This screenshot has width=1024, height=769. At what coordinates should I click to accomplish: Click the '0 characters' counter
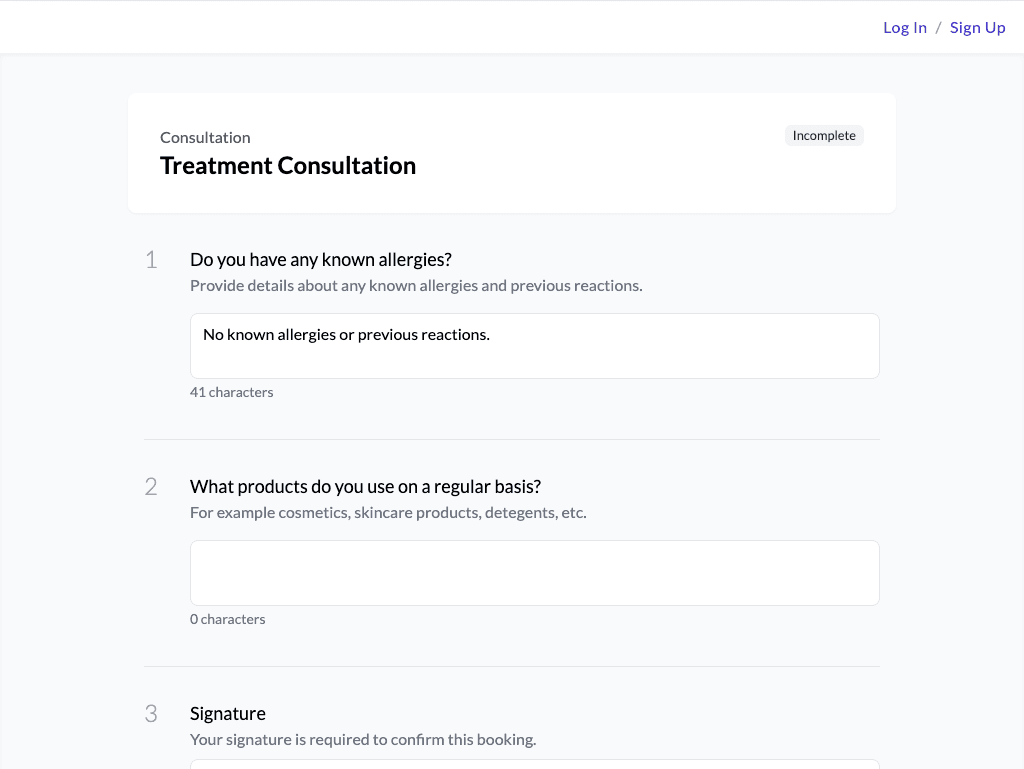tap(227, 620)
